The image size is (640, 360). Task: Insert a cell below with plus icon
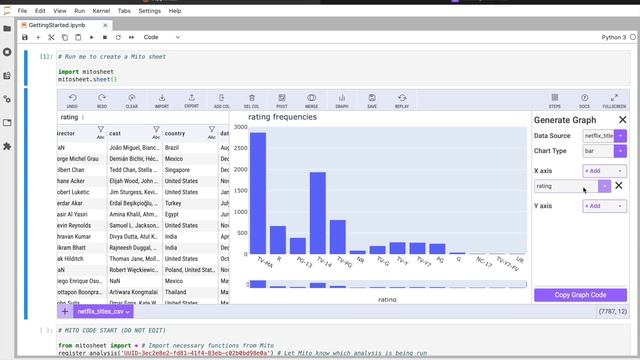38,37
